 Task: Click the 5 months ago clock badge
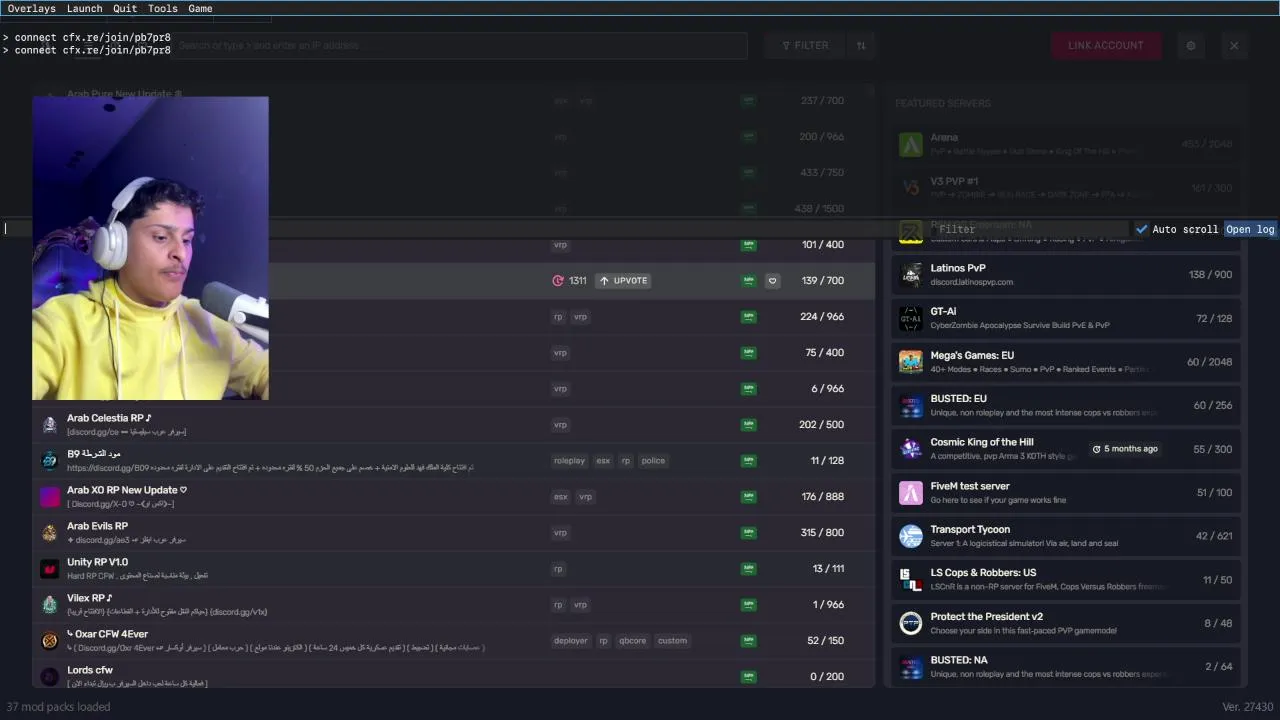(1125, 449)
